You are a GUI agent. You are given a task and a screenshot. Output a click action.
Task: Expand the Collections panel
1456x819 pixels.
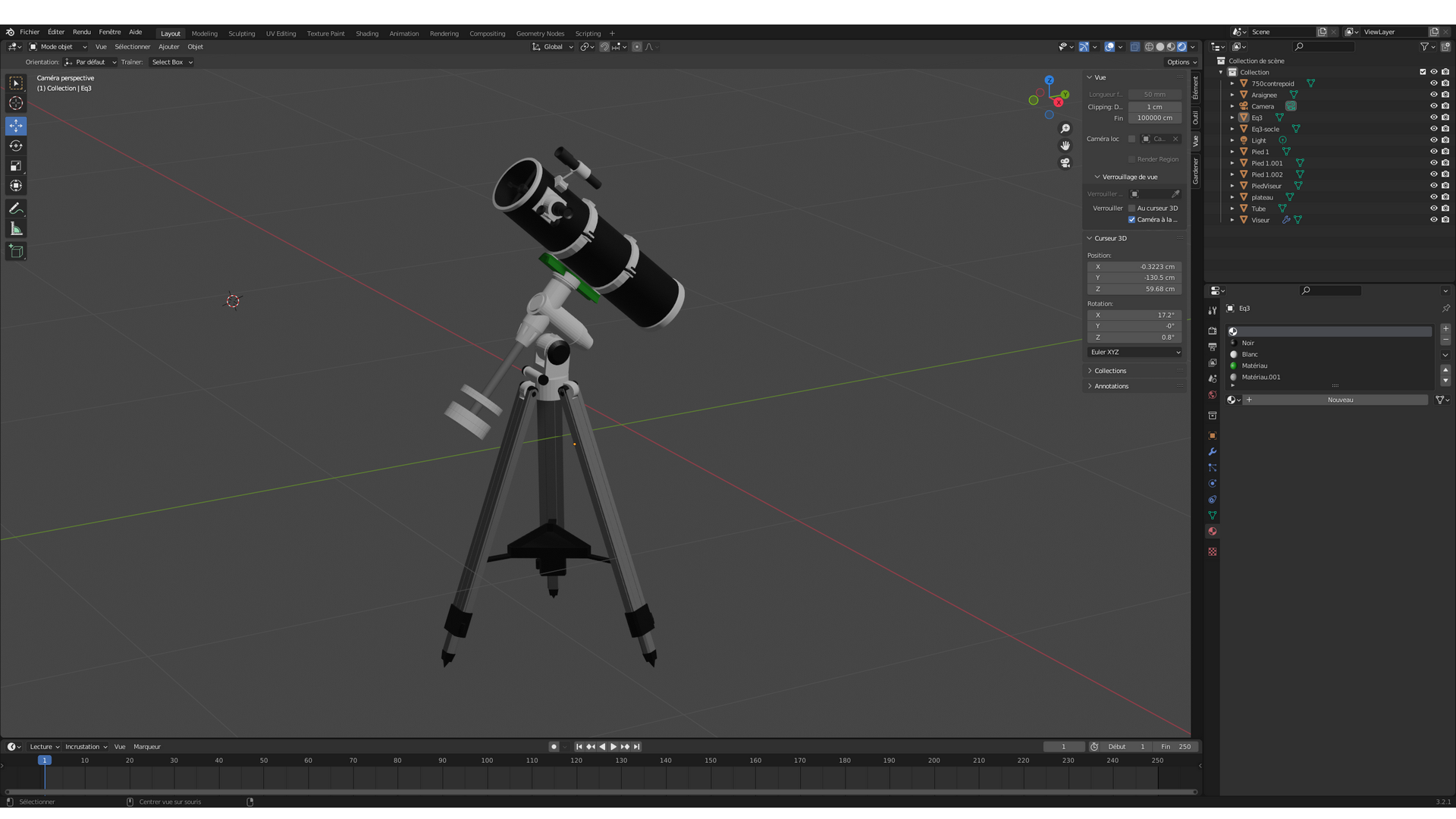1110,371
